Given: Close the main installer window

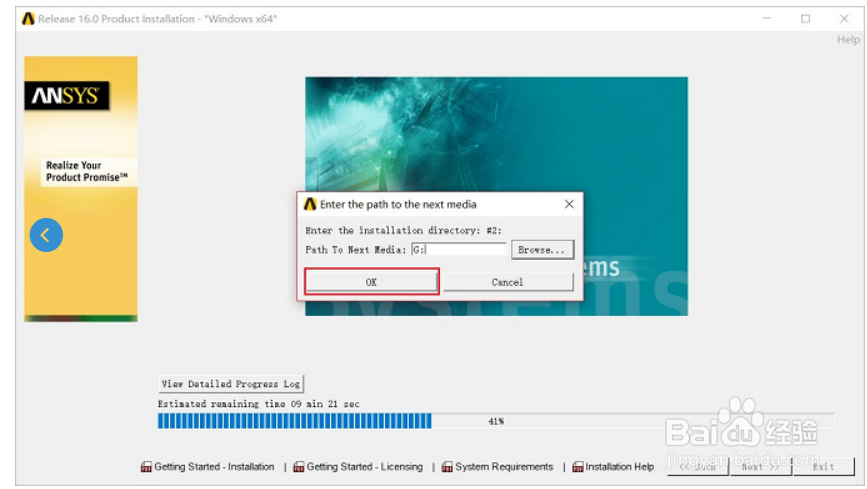Looking at the screenshot, I should point(844,19).
